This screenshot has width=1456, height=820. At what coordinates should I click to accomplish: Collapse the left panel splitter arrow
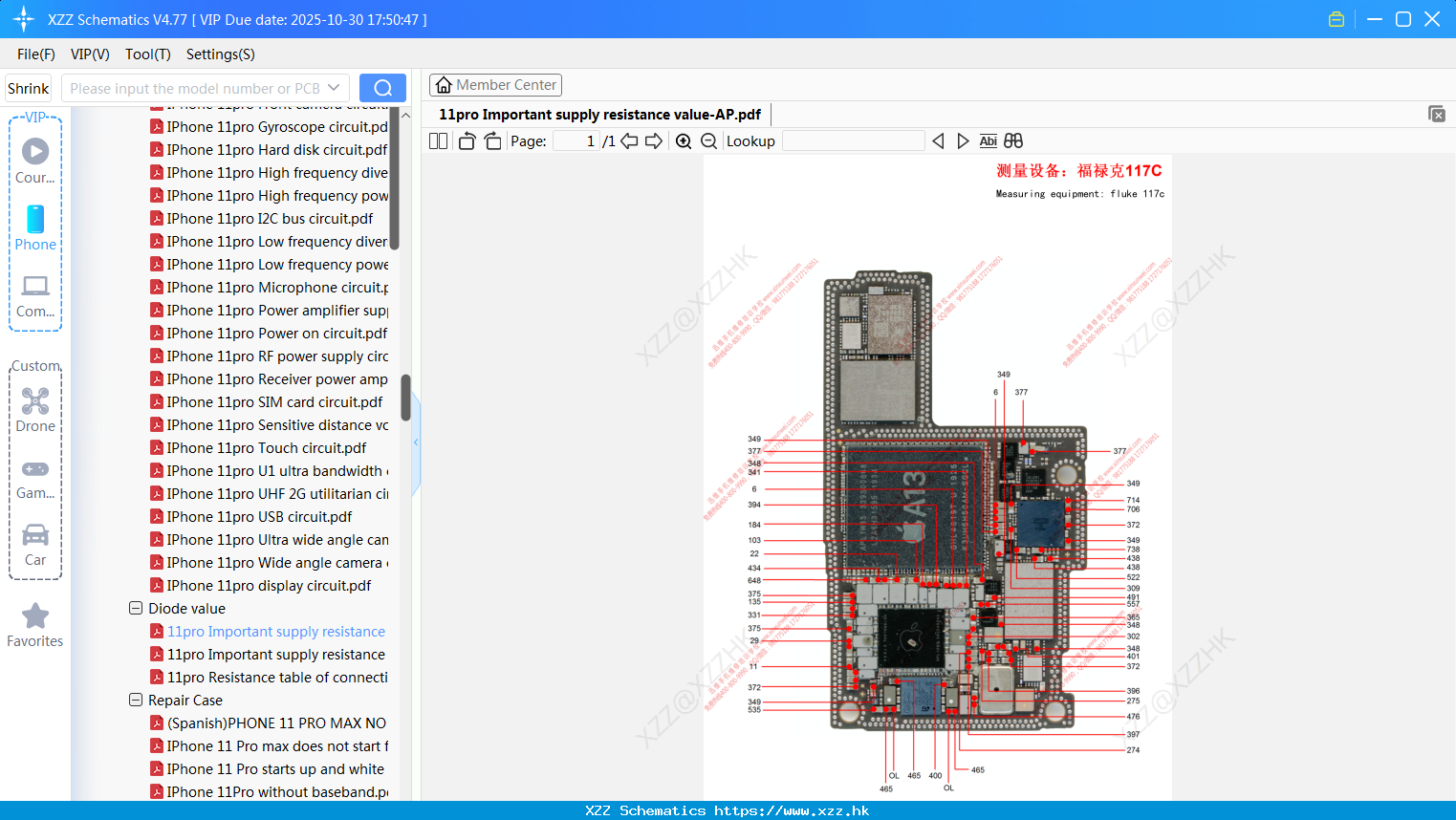point(416,442)
